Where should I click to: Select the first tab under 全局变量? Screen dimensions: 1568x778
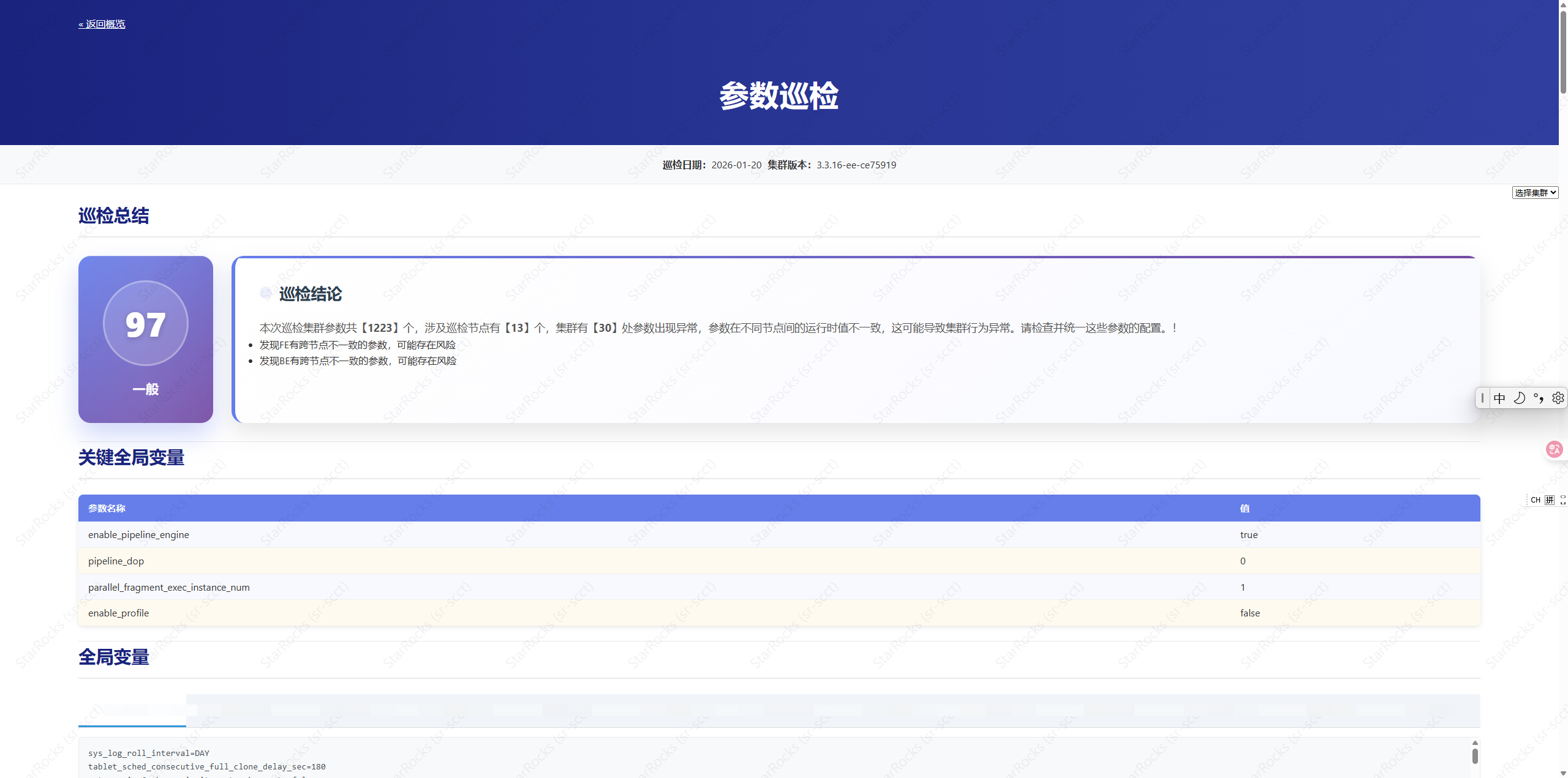click(x=132, y=710)
